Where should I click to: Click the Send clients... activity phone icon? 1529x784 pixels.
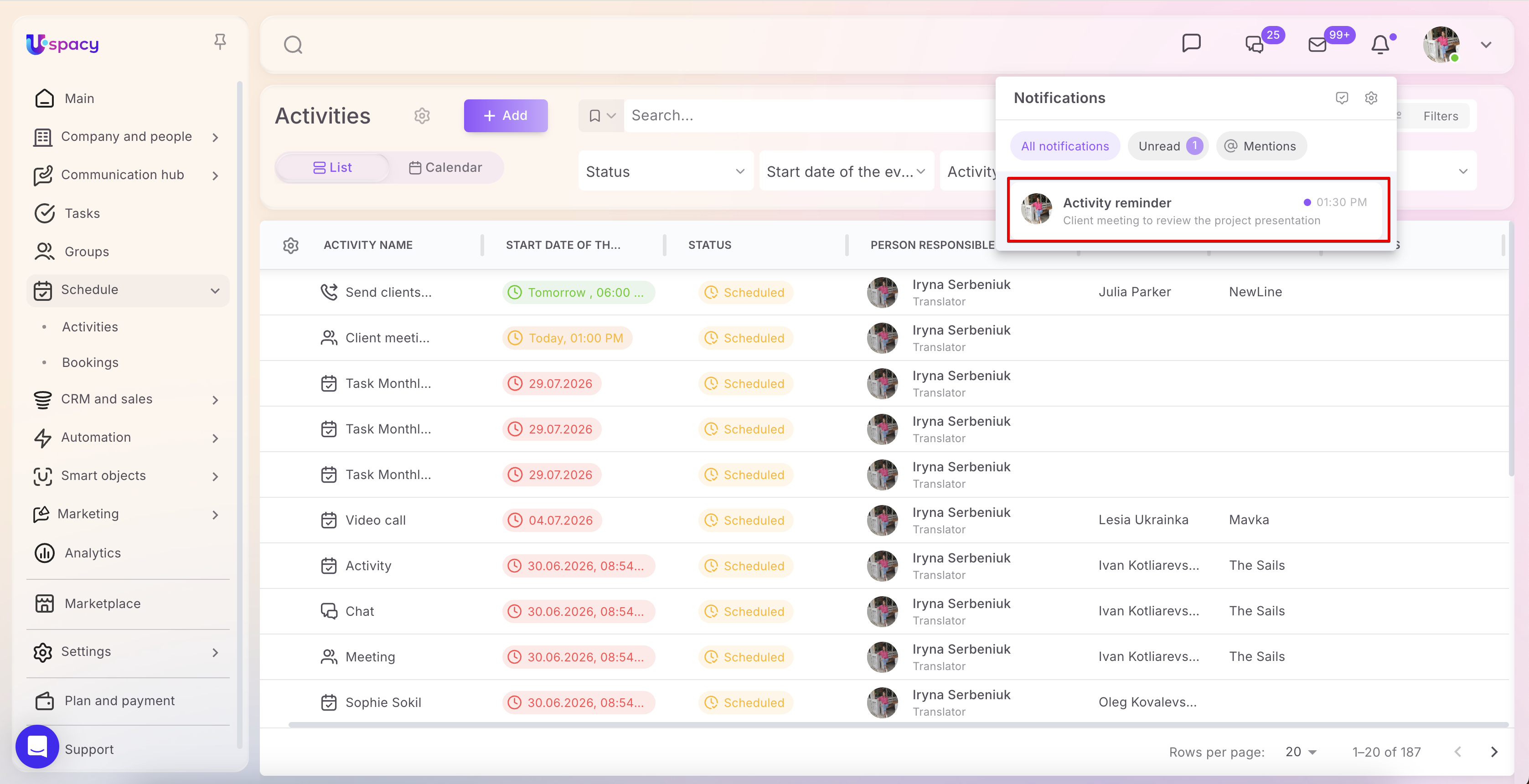coord(328,292)
